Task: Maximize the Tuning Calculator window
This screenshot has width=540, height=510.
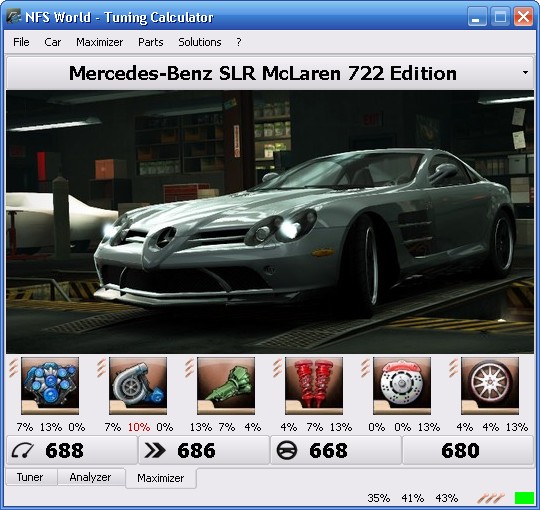Action: click(x=500, y=17)
